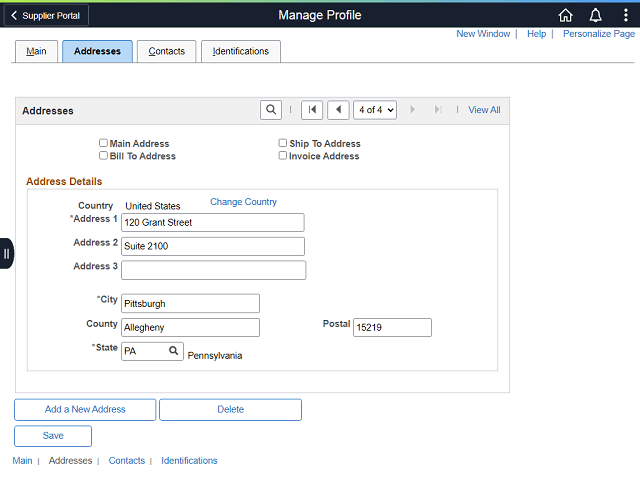640x480 pixels.
Task: Expand the side panel handle
Action: [x=7, y=254]
